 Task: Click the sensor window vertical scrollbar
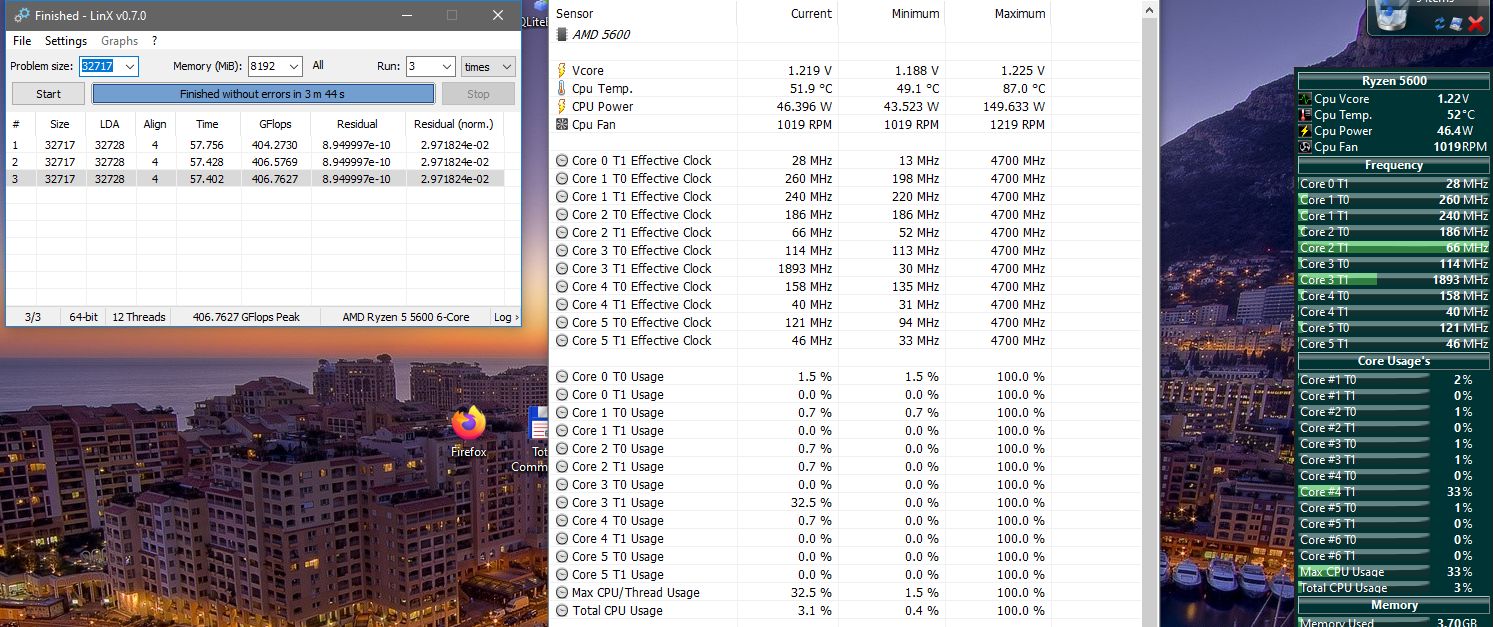coord(1149,313)
